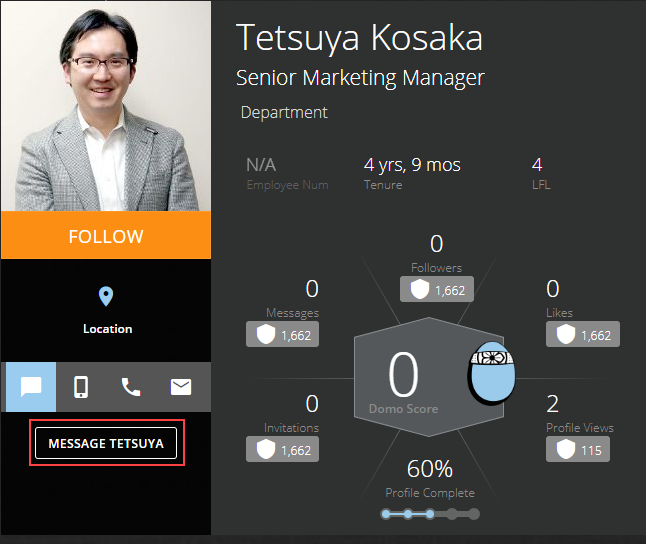Click the Invitations label
The width and height of the screenshot is (646, 544).
(x=291, y=428)
